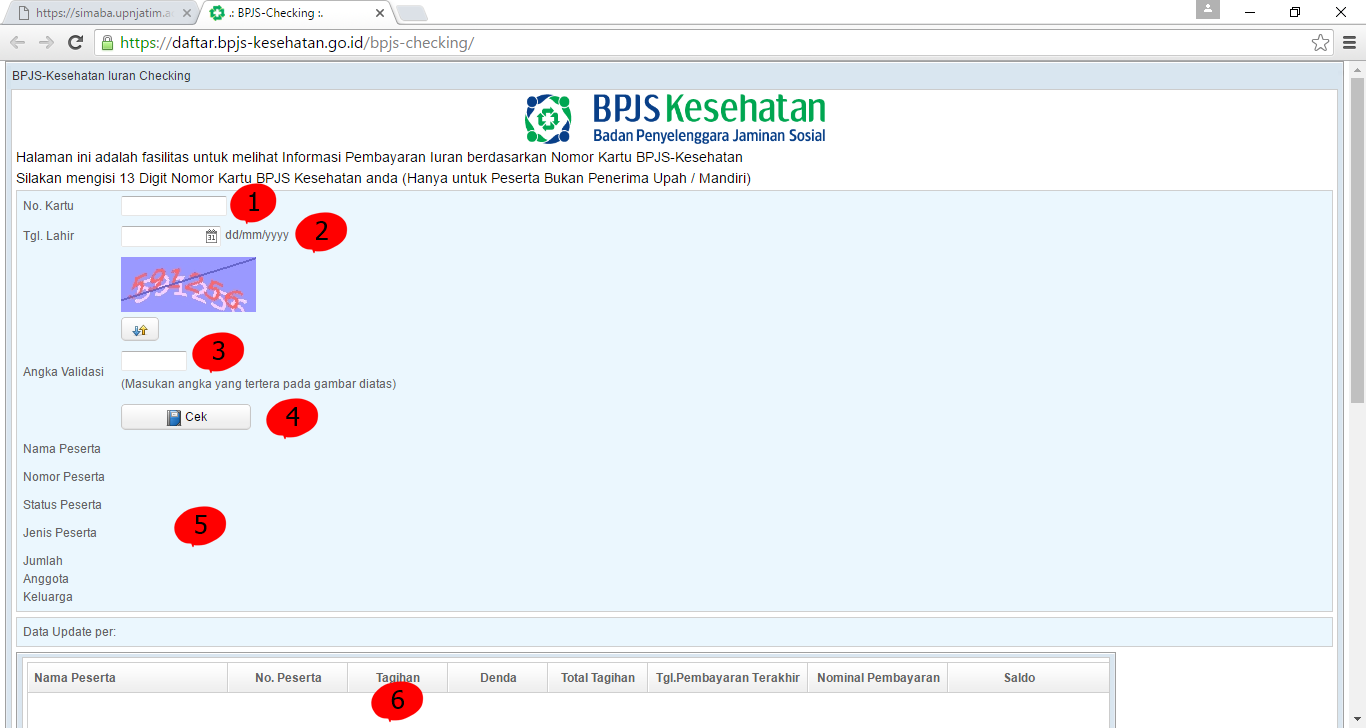Click the 'Status Peserta' label
The image size is (1366, 728).
tap(62, 505)
